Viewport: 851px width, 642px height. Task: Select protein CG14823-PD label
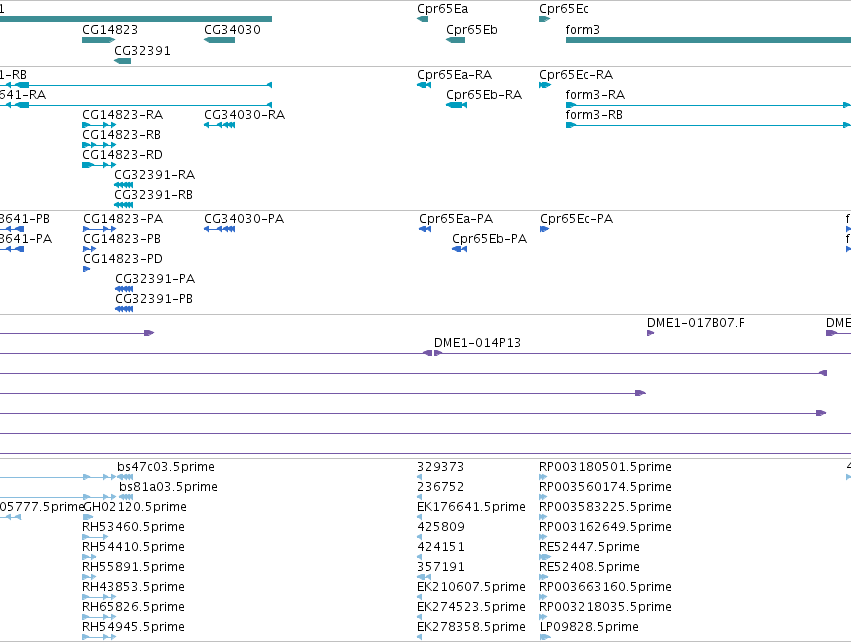(x=123, y=259)
